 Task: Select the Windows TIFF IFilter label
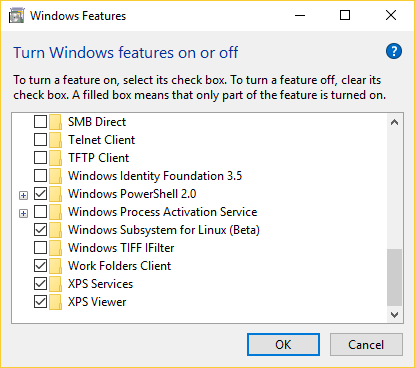pos(121,248)
